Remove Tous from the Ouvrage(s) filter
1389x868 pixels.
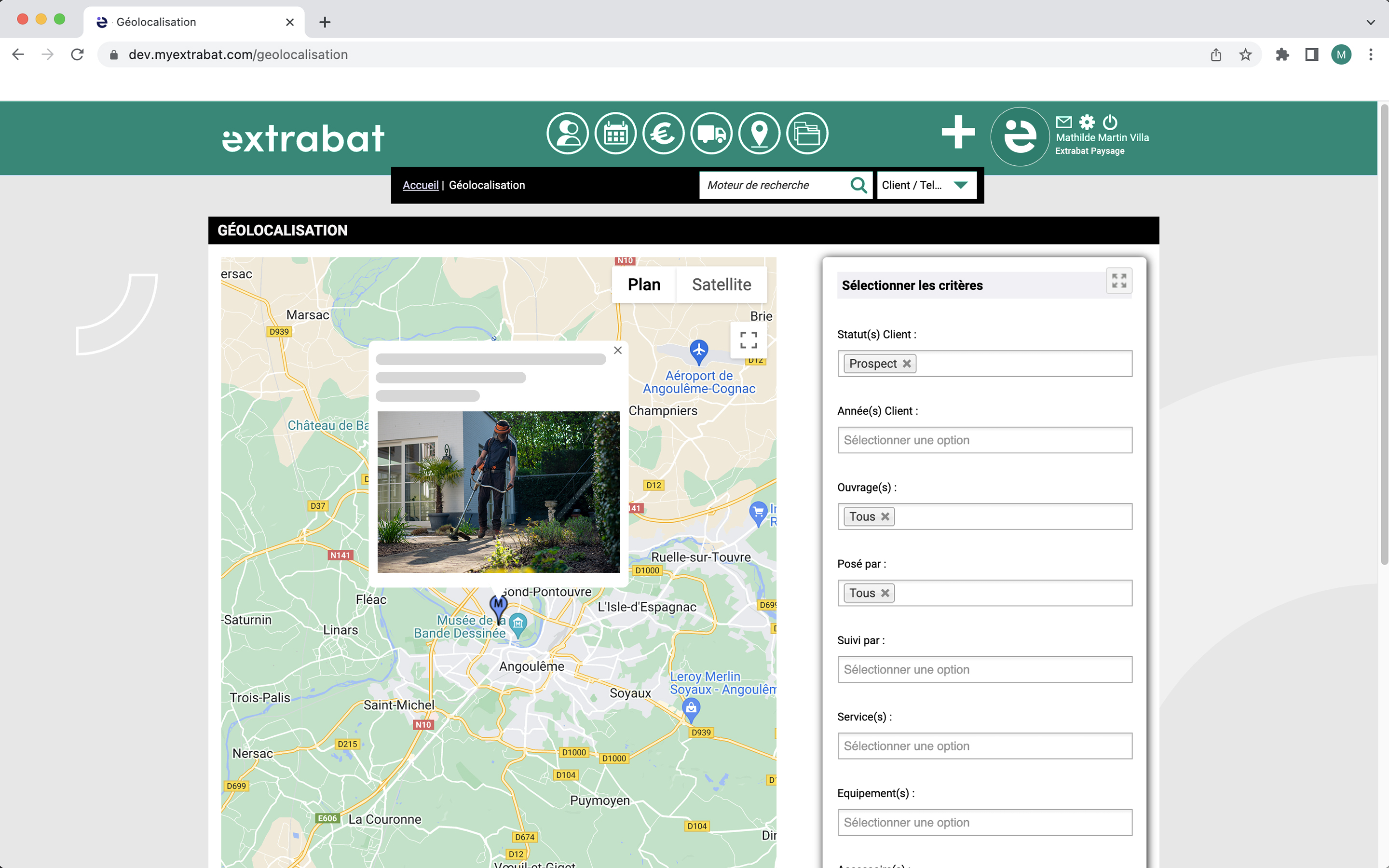click(x=885, y=516)
